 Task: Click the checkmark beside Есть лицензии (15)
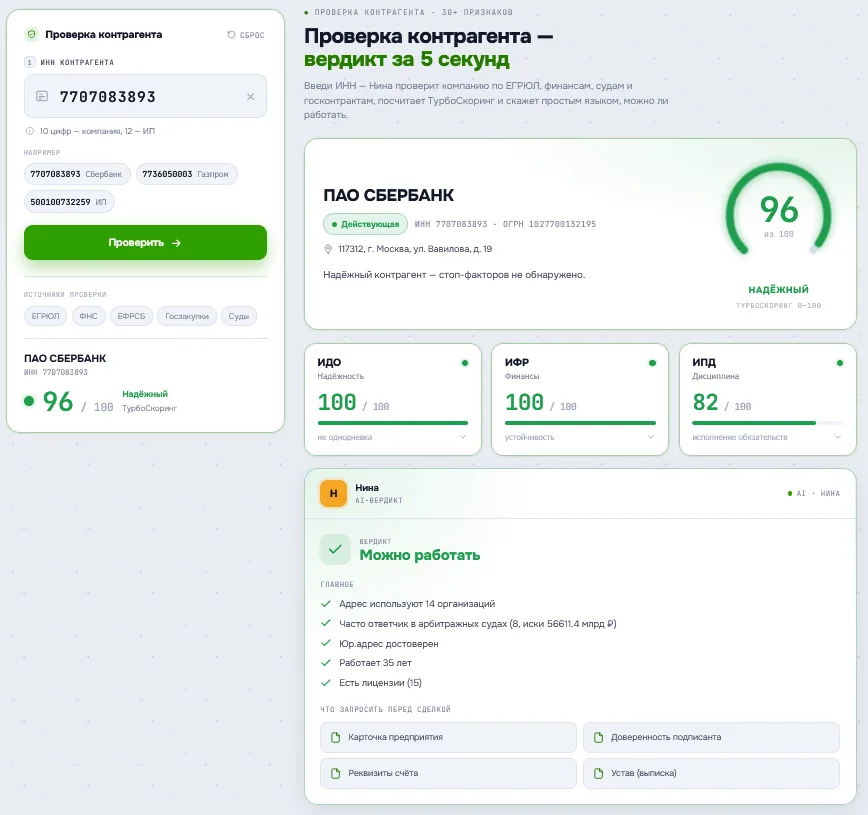326,683
